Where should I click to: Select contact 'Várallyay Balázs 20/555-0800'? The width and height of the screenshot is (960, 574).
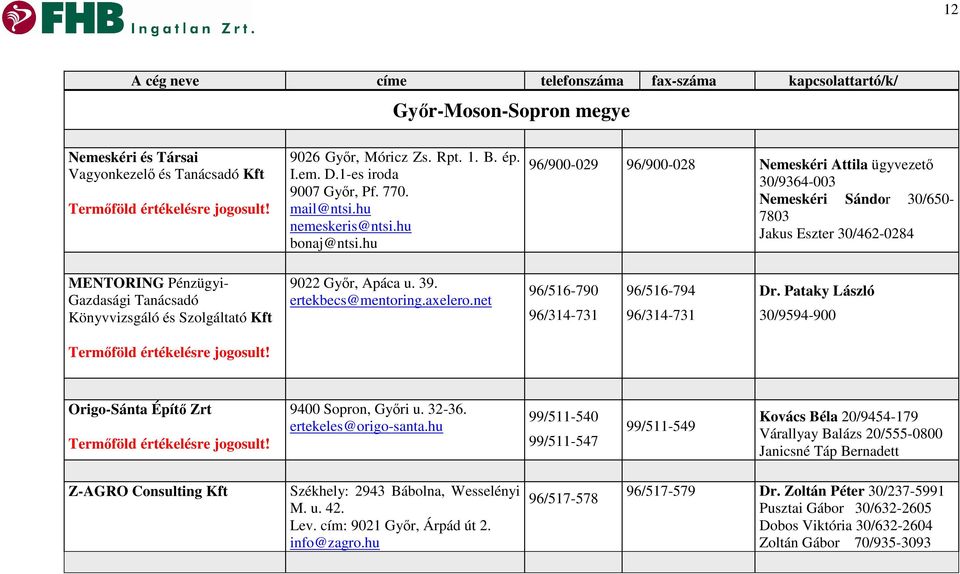[850, 434]
